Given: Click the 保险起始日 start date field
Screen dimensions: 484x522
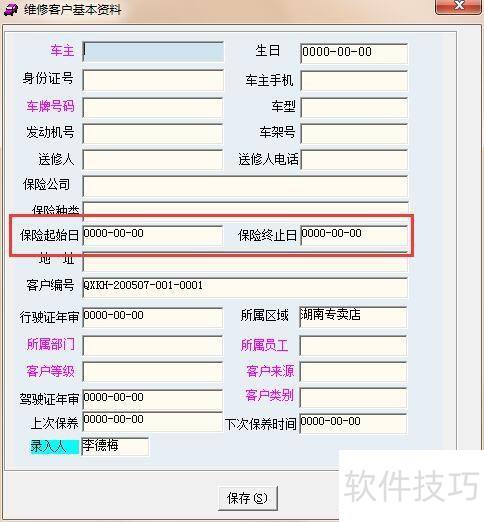Looking at the screenshot, I should click(x=153, y=235).
